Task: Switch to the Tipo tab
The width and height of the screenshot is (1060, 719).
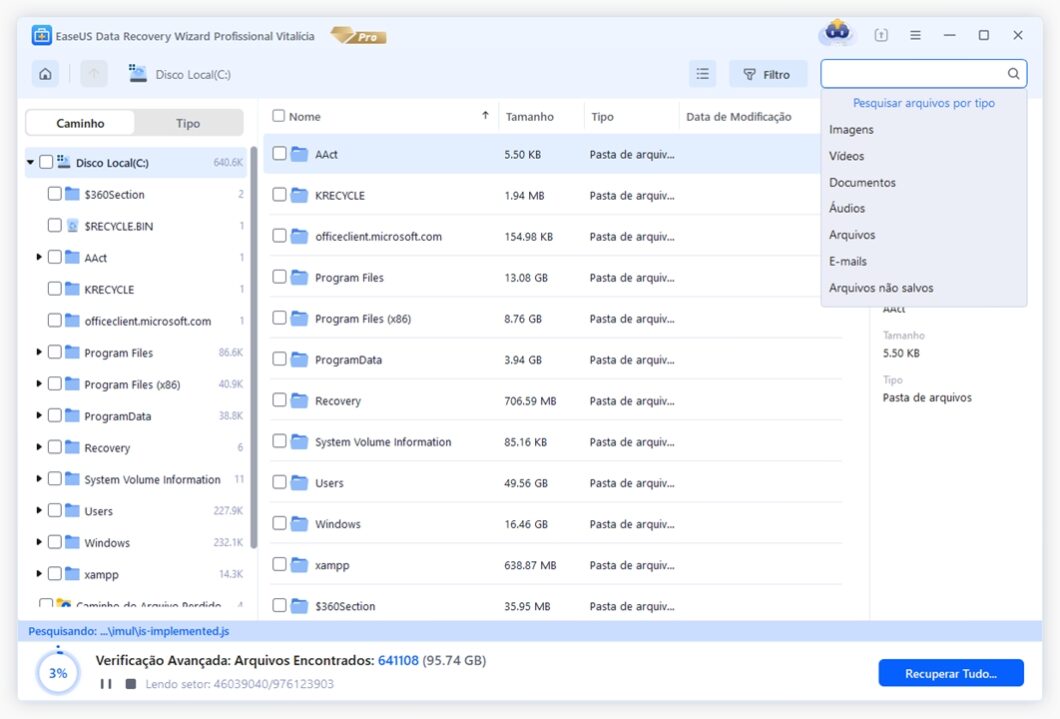Action: point(188,123)
